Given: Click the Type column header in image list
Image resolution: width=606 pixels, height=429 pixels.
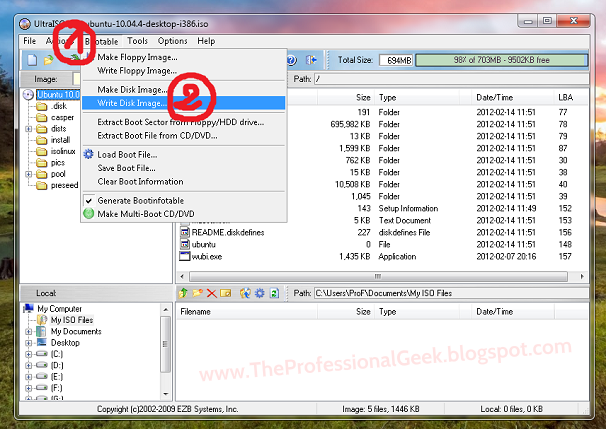Looking at the screenshot, I should pyautogui.click(x=417, y=97).
